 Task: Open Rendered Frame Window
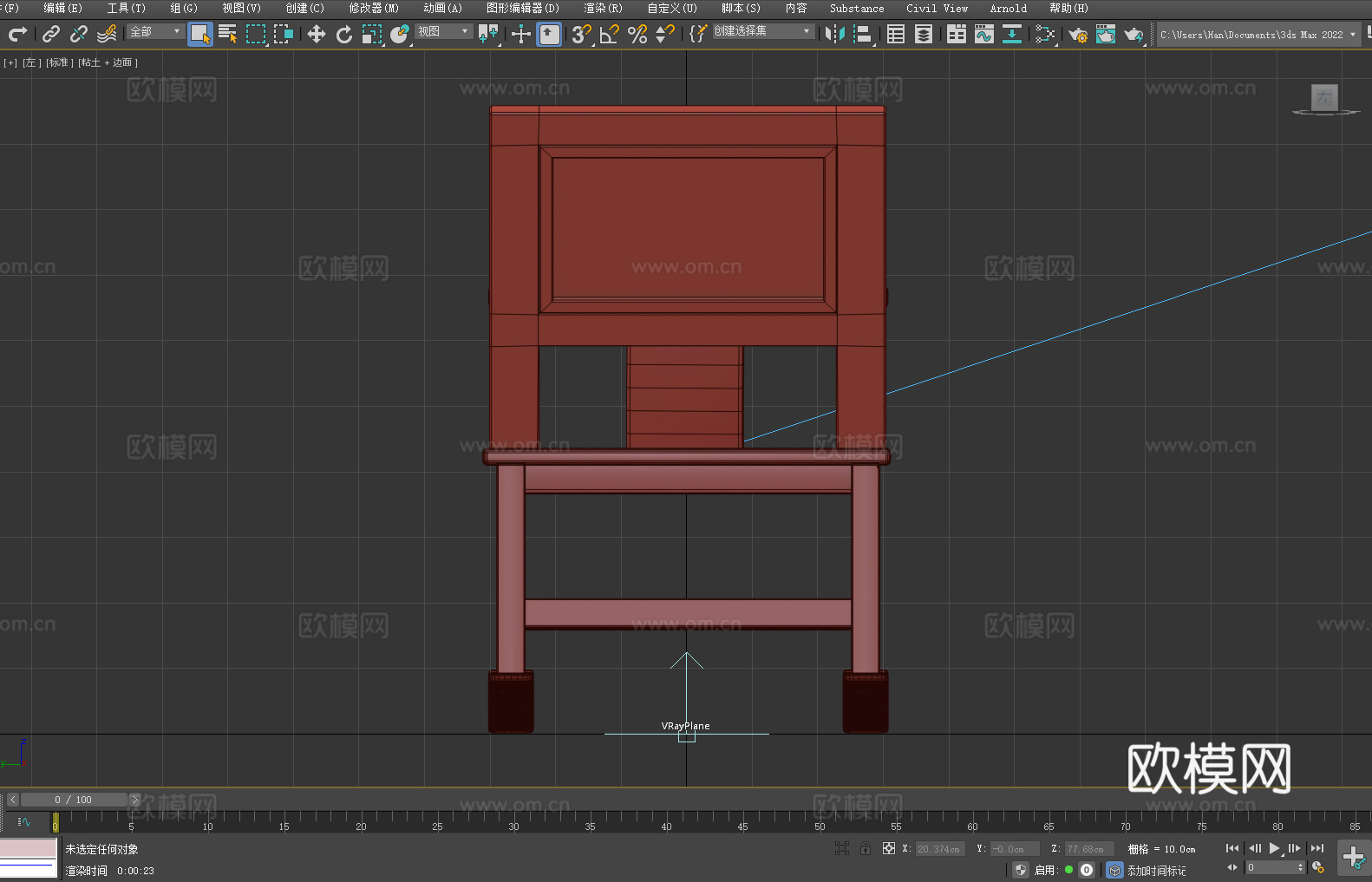coord(1106,34)
